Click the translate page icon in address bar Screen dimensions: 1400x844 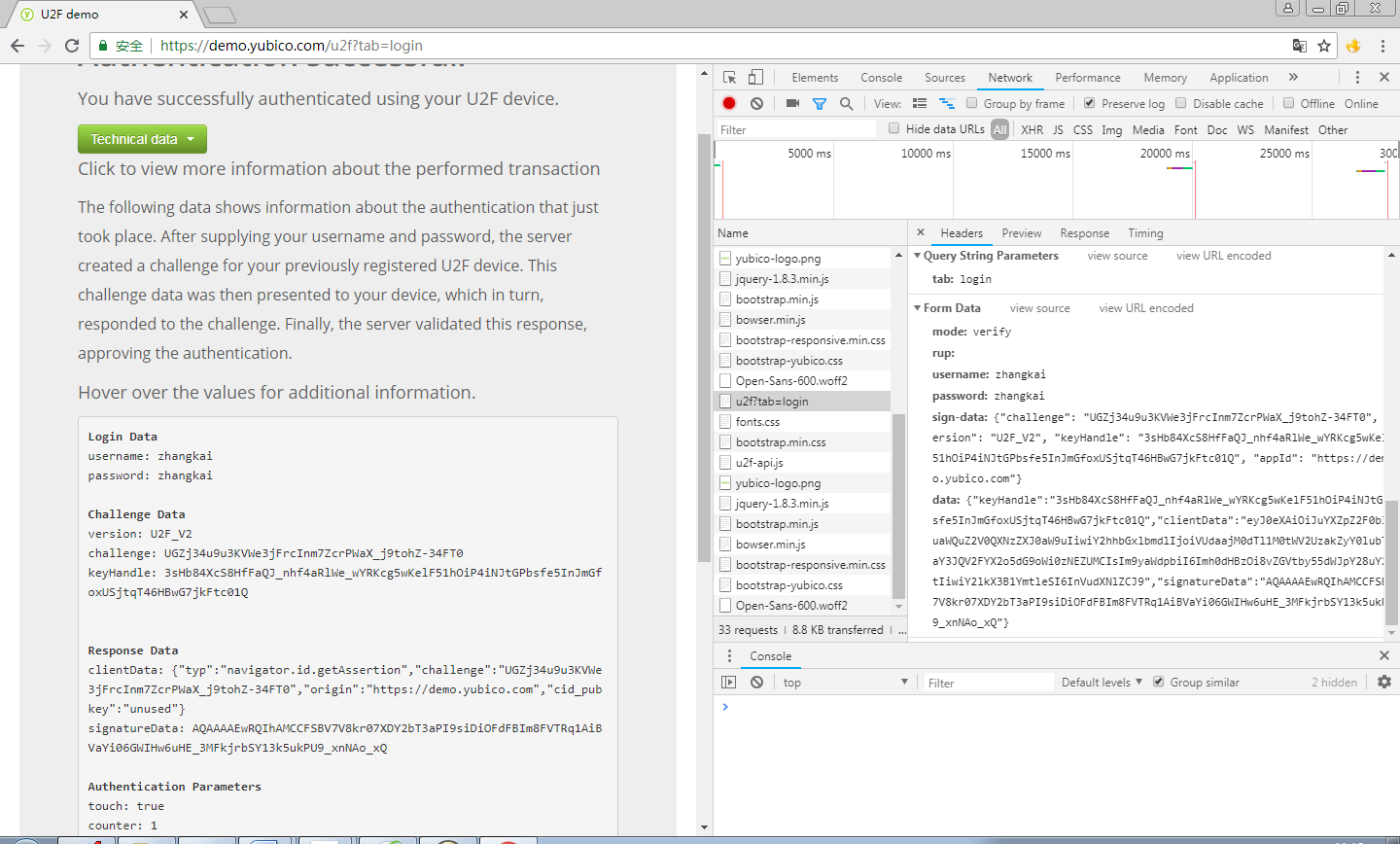[x=1299, y=46]
